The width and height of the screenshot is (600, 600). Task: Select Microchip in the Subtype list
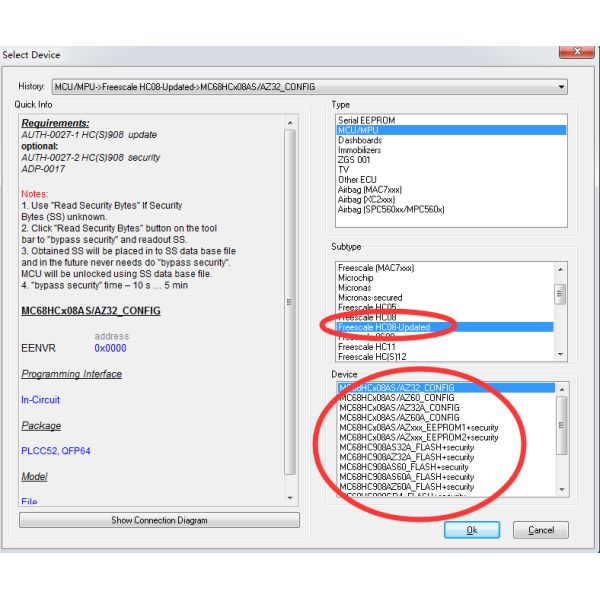click(x=358, y=277)
